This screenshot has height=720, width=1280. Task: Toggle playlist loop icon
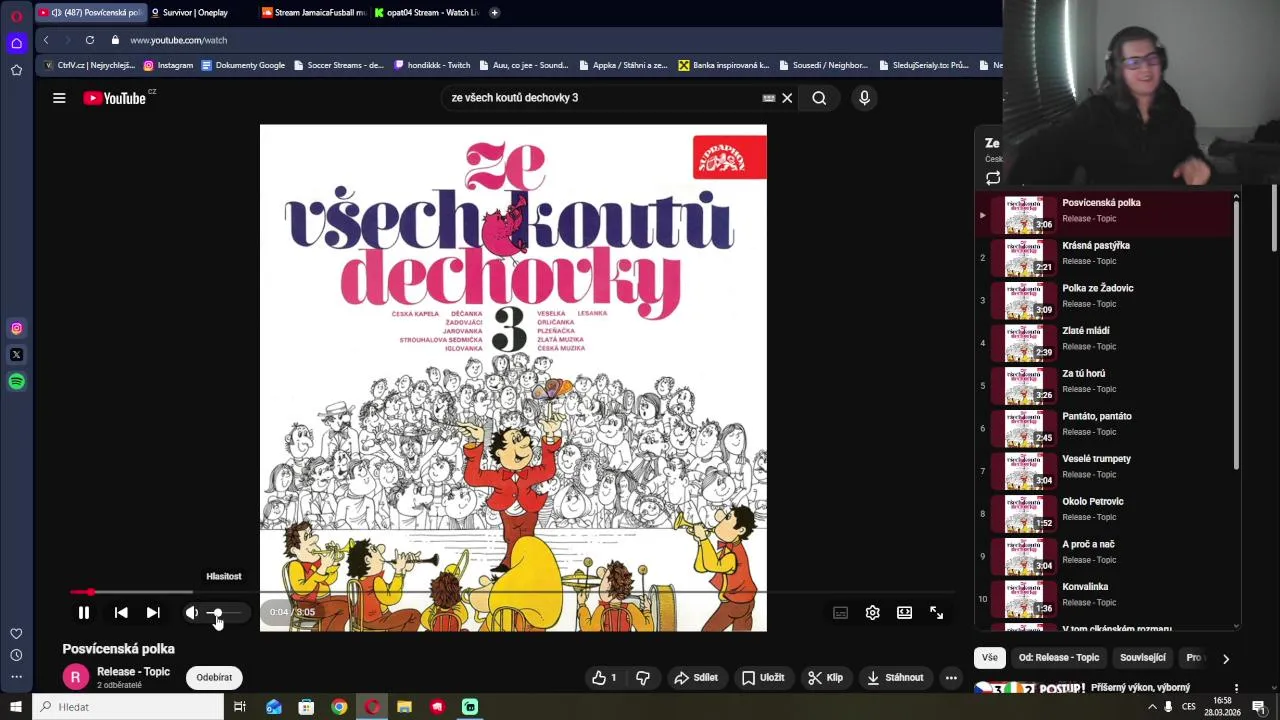(x=993, y=179)
